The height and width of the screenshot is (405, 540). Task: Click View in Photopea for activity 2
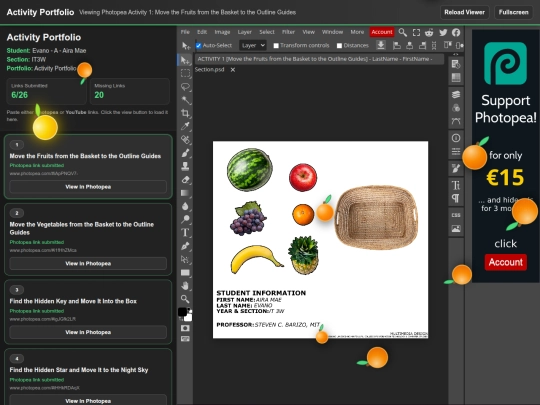(88, 263)
